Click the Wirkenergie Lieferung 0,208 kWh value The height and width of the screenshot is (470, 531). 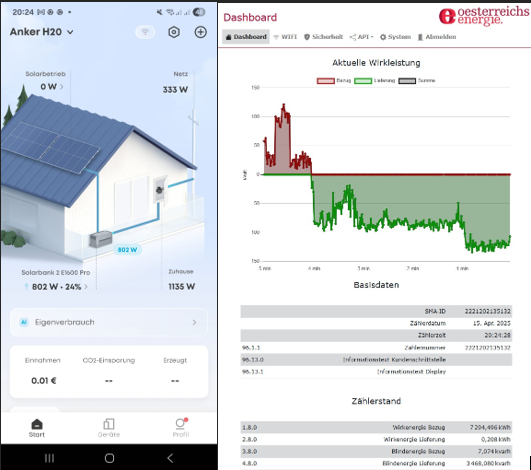pyautogui.click(x=495, y=439)
